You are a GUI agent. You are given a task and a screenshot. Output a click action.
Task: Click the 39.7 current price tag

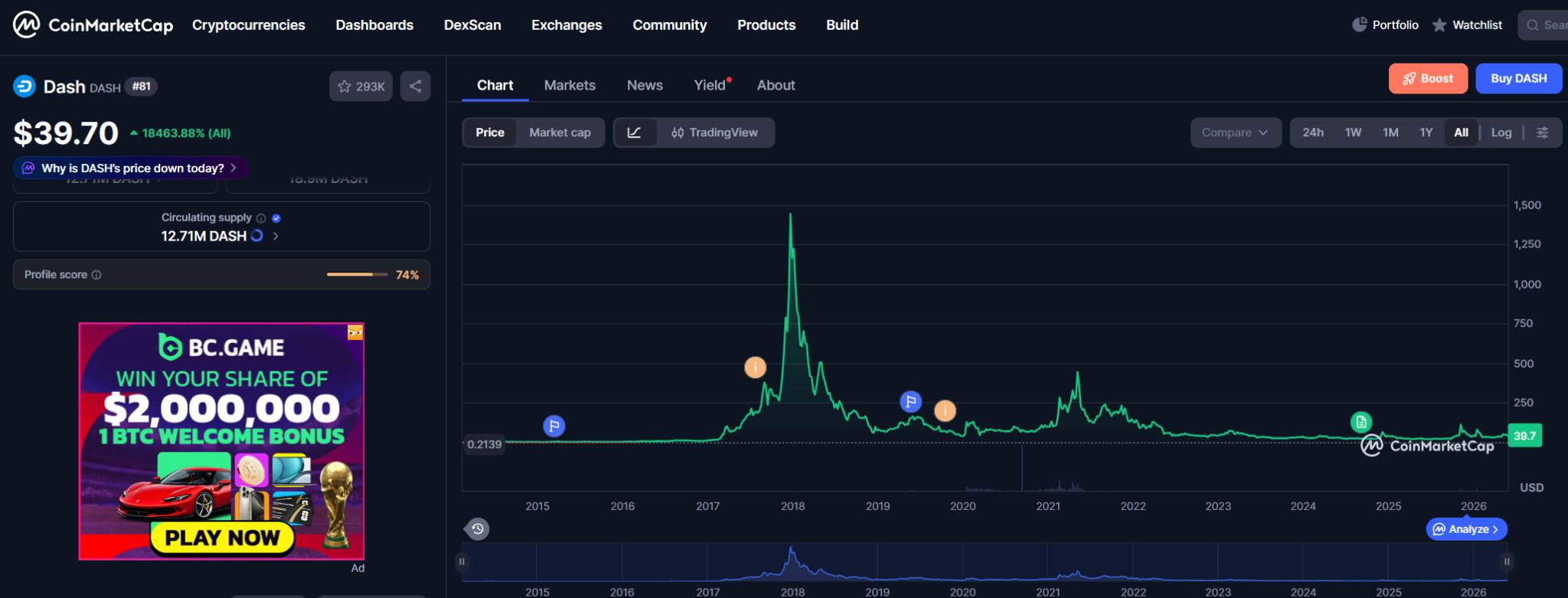[x=1524, y=436]
